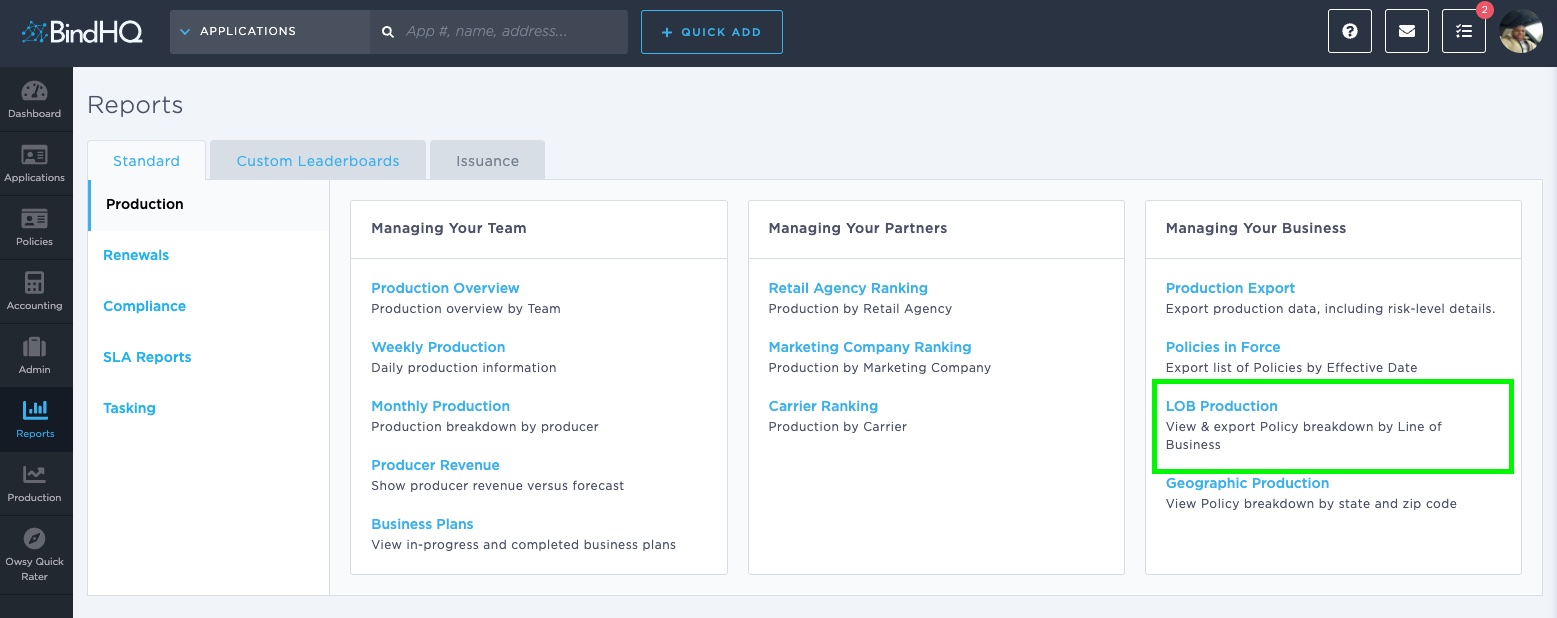The image size is (1557, 618).
Task: Select the Production report category
Action: (x=208, y=204)
